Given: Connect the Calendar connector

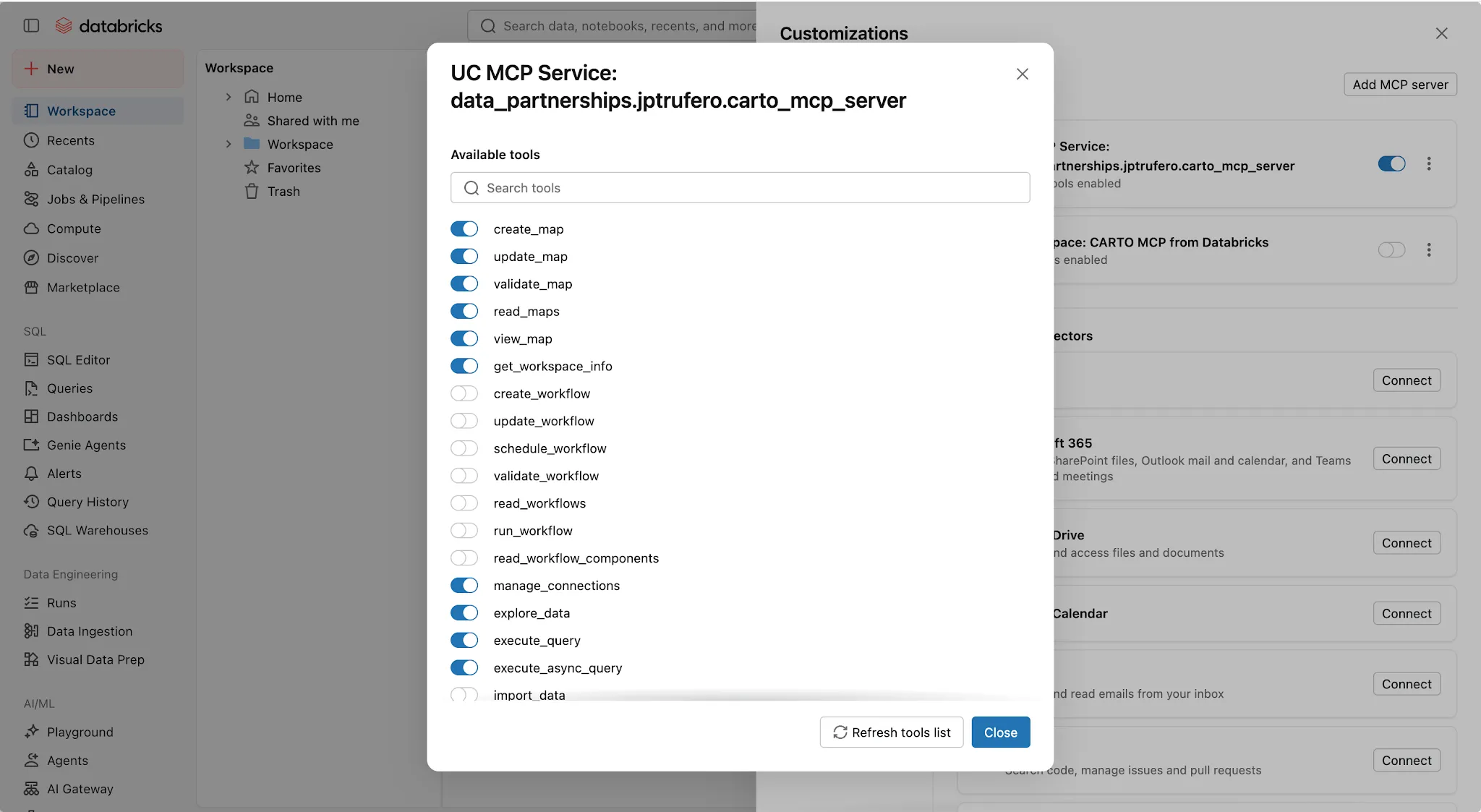Looking at the screenshot, I should coord(1407,614).
